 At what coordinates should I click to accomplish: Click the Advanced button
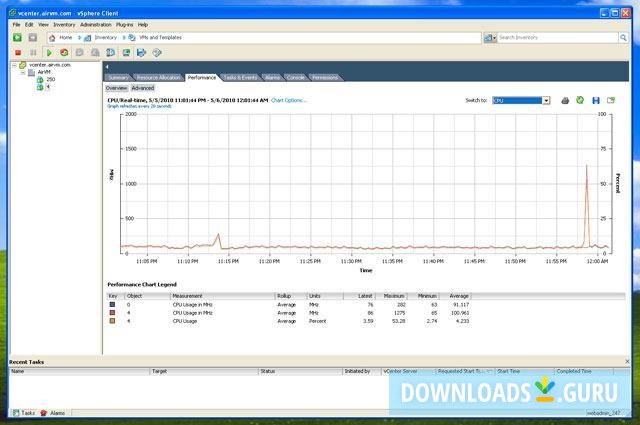pyautogui.click(x=142, y=88)
